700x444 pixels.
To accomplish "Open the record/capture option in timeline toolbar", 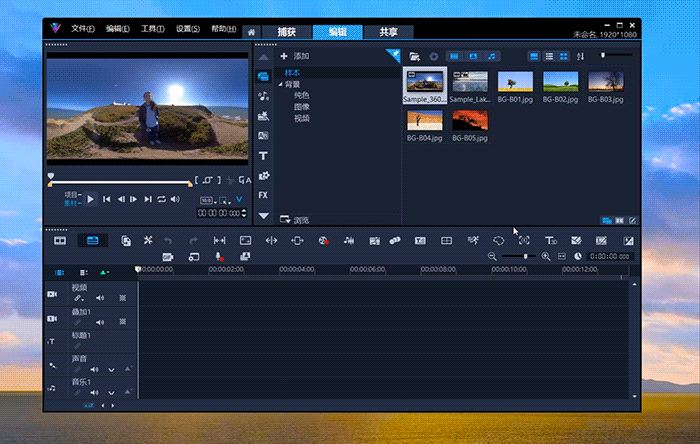I will pyautogui.click(x=323, y=240).
